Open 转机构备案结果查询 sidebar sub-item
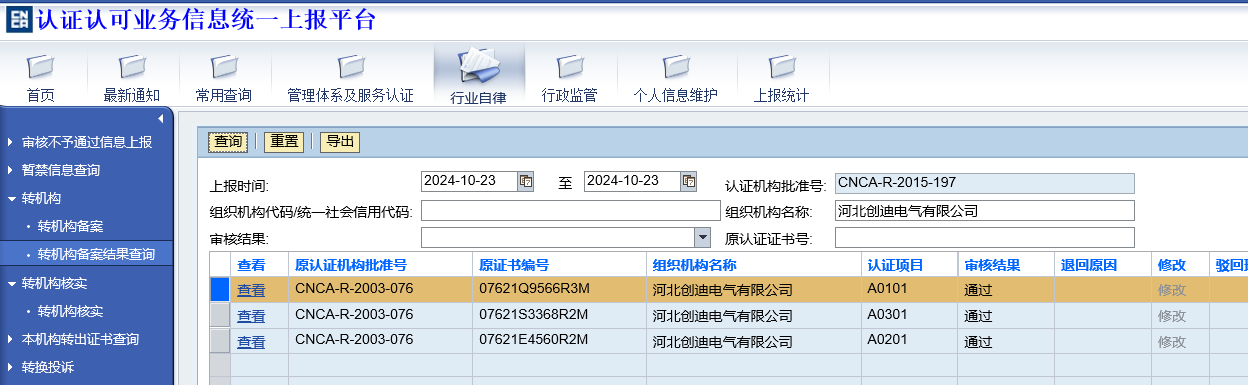 [x=96, y=254]
